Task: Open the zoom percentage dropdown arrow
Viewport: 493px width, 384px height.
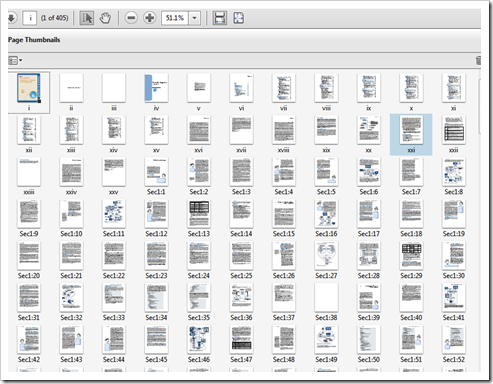Action: (194, 18)
